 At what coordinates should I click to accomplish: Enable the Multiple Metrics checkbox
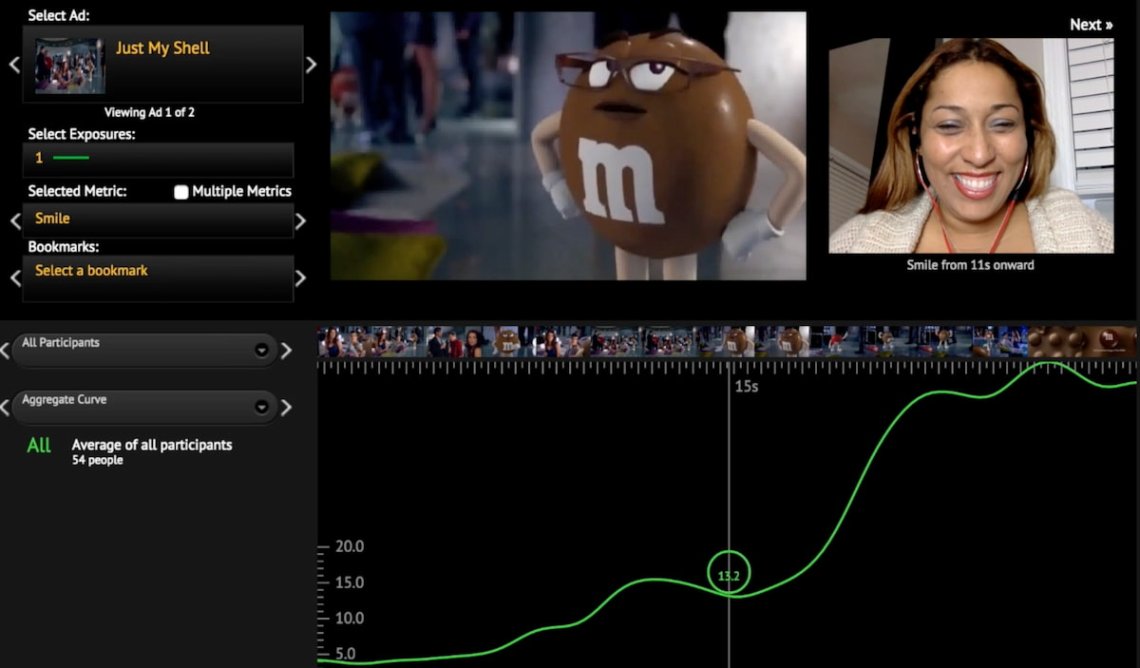pos(181,192)
